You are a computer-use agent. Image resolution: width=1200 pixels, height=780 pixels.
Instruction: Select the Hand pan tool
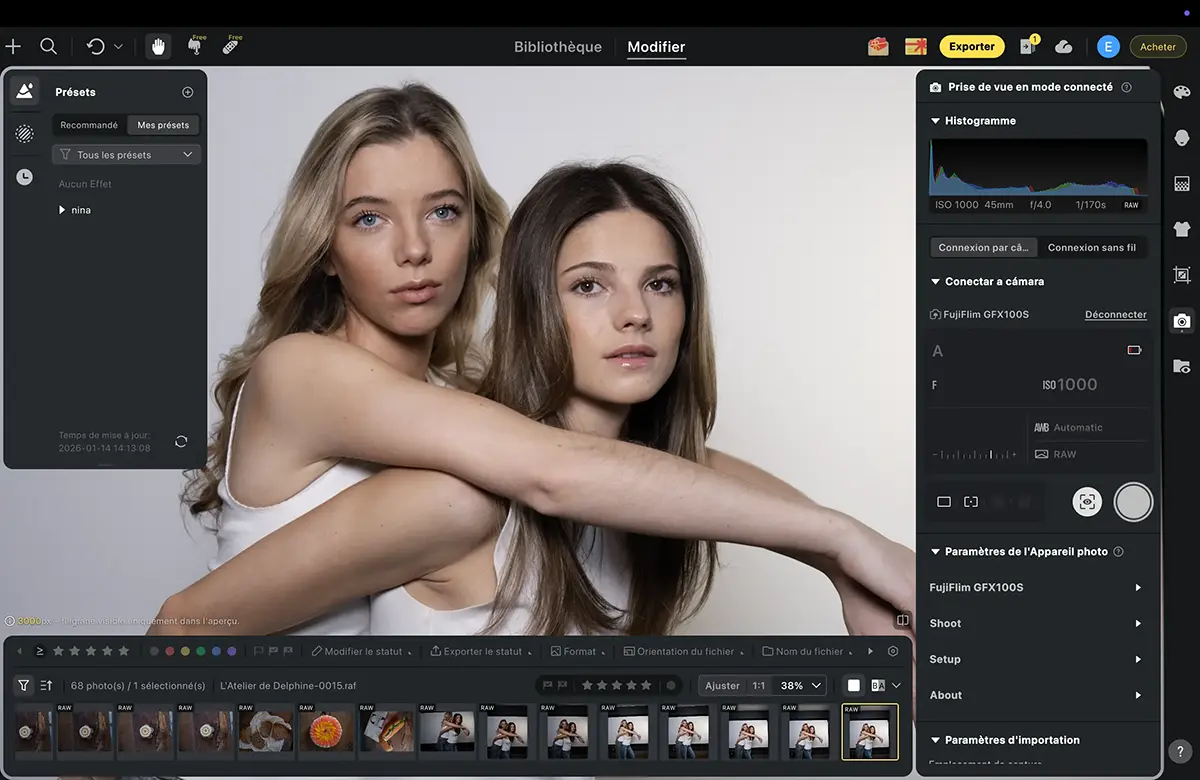[x=157, y=46]
